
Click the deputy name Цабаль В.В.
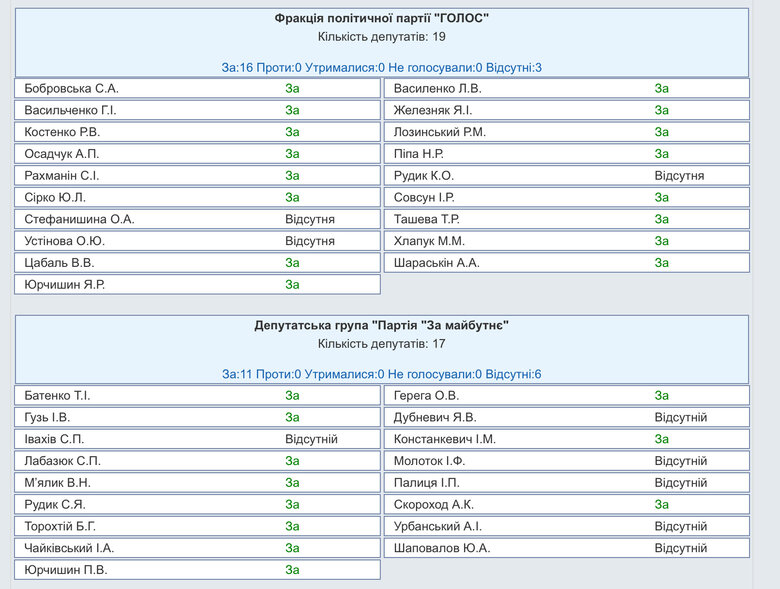59,263
